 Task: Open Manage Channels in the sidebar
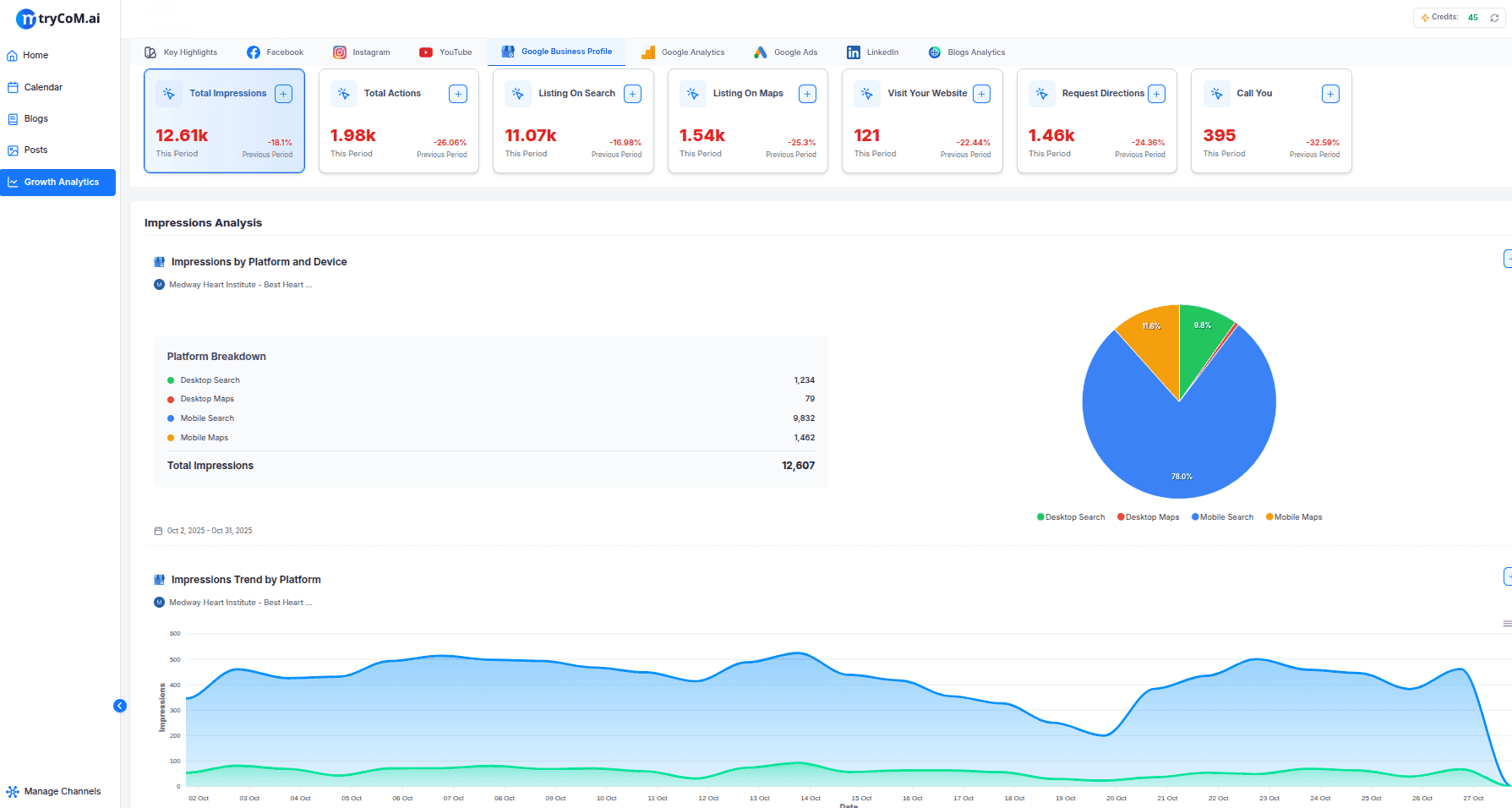(62, 792)
